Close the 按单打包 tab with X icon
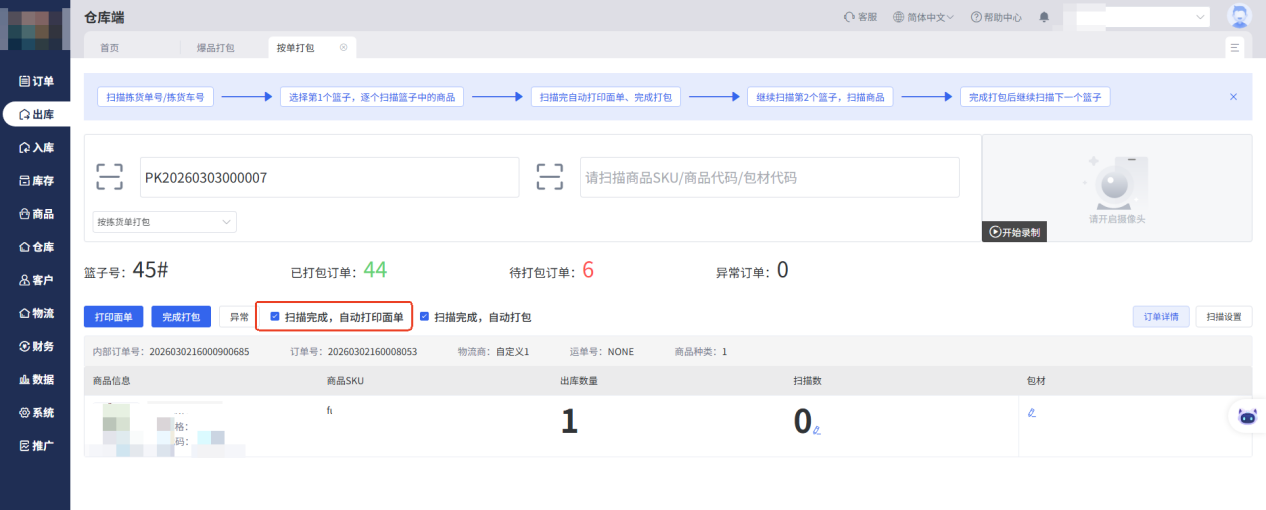 343,47
